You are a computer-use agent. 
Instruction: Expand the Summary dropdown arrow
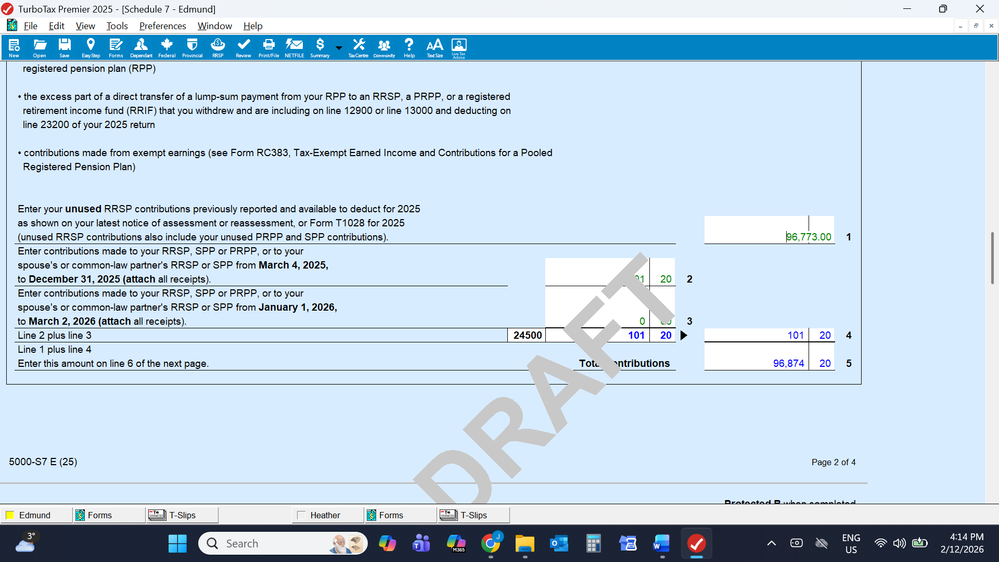(339, 48)
